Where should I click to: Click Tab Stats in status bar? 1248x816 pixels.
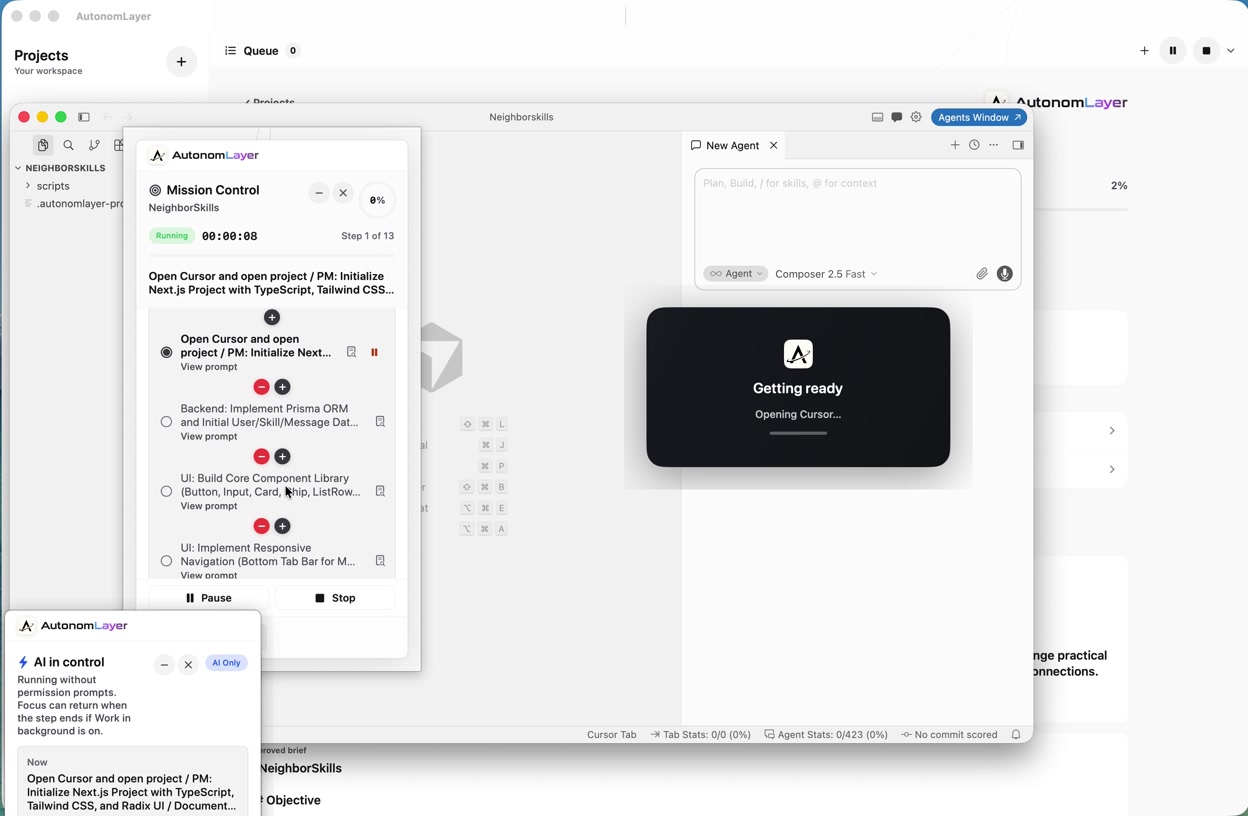coord(701,735)
